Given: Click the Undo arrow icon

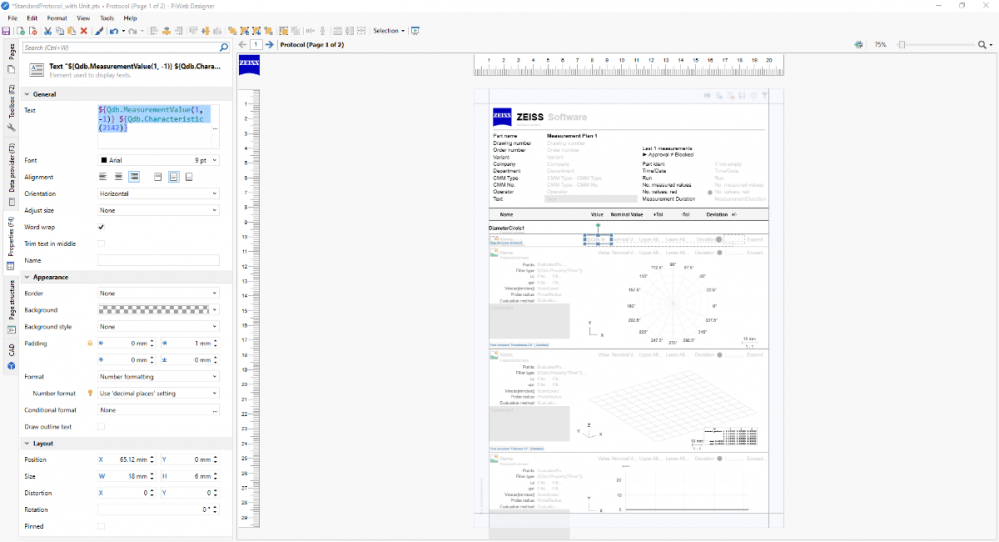Looking at the screenshot, I should click(x=114, y=31).
